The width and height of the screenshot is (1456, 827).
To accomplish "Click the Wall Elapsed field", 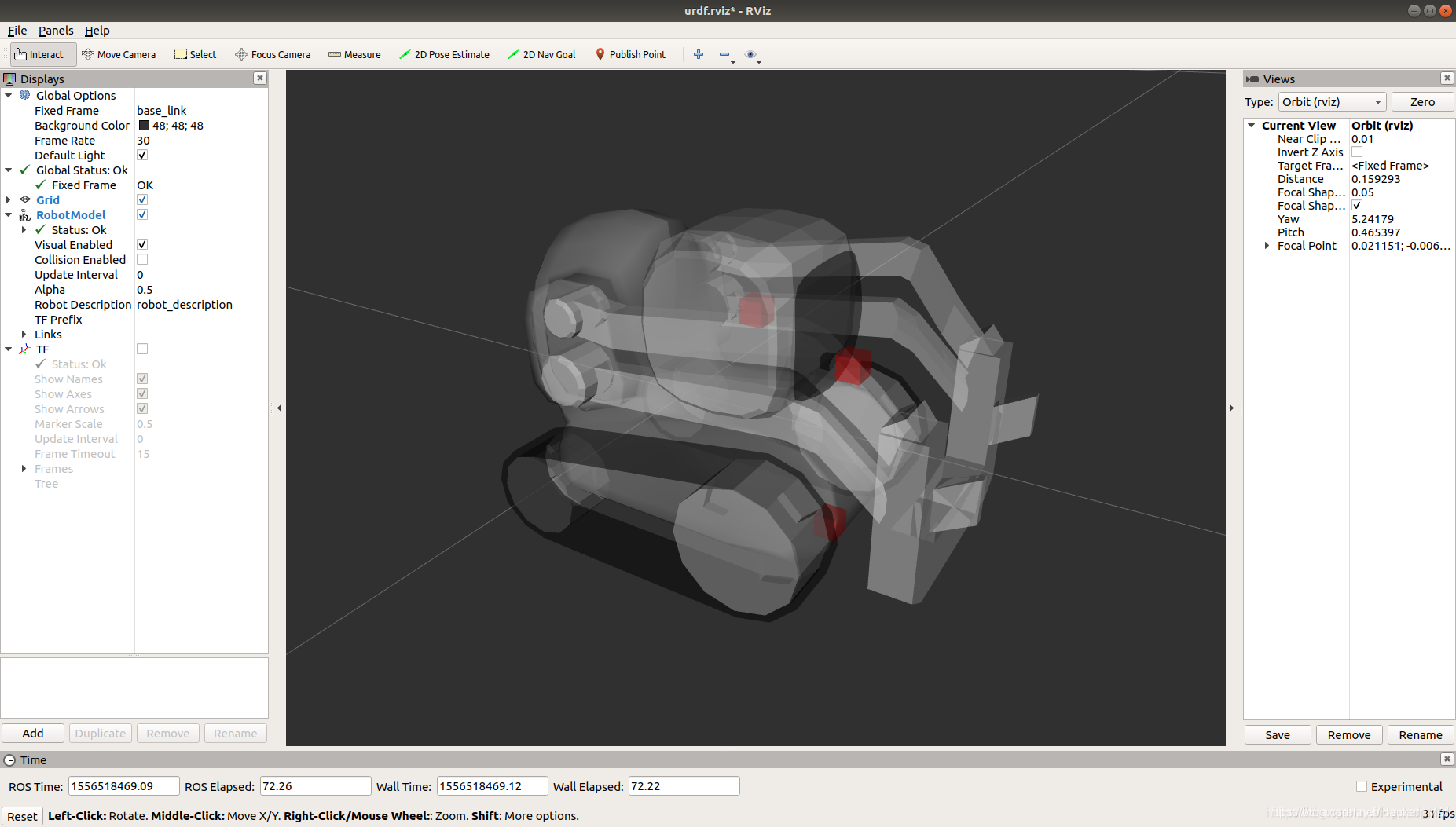I will 684,785.
